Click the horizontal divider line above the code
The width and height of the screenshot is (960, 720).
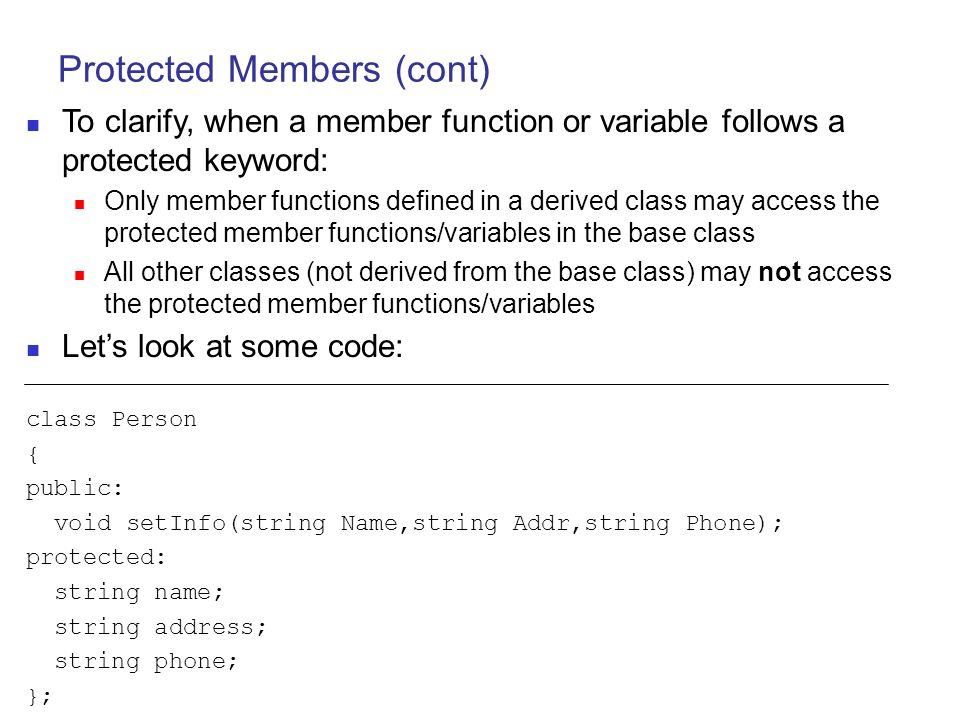point(456,384)
